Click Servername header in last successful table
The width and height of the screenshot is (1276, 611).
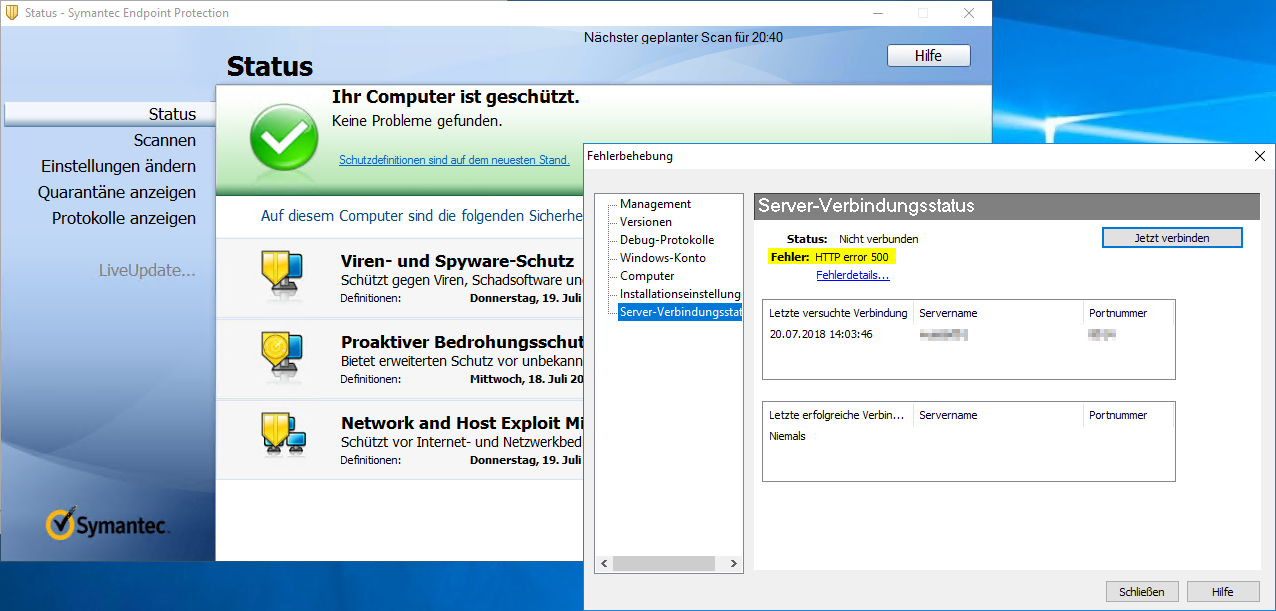coord(998,415)
